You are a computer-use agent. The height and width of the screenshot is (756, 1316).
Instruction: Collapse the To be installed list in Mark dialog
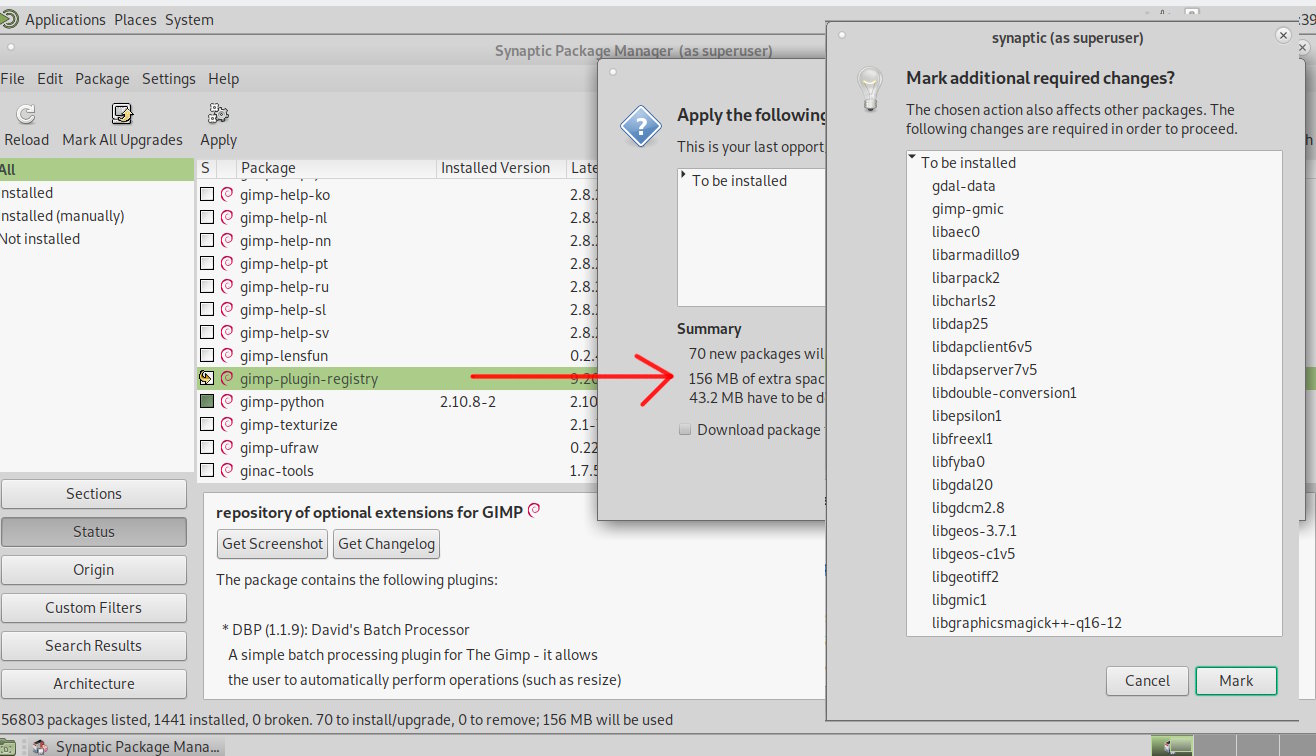912,160
